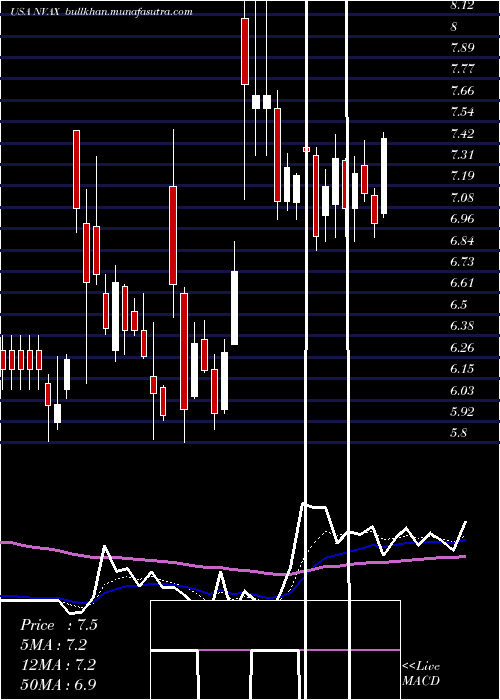Select the 5MA : 7.2 value
Screen dimensions: 500x700
pyautogui.click(x=53, y=645)
